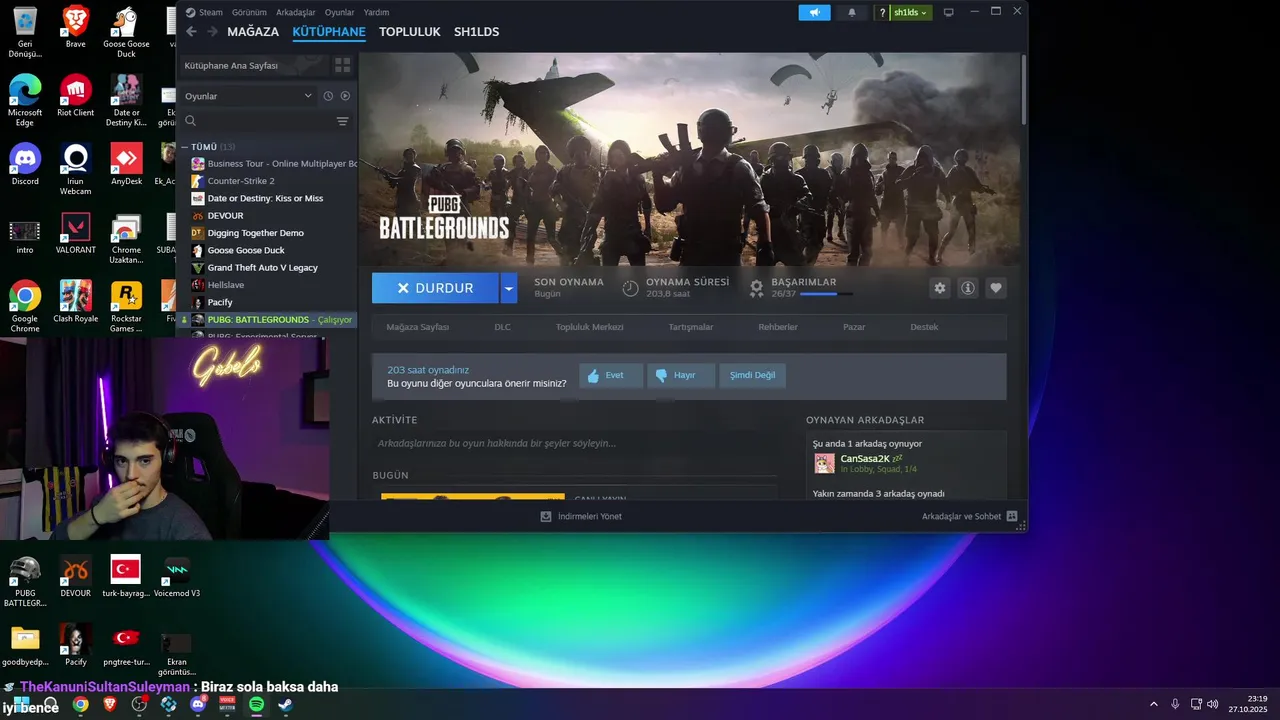Viewport: 1280px width, 720px height.
Task: Open Topluluk Merkezi tab
Action: coord(590,327)
